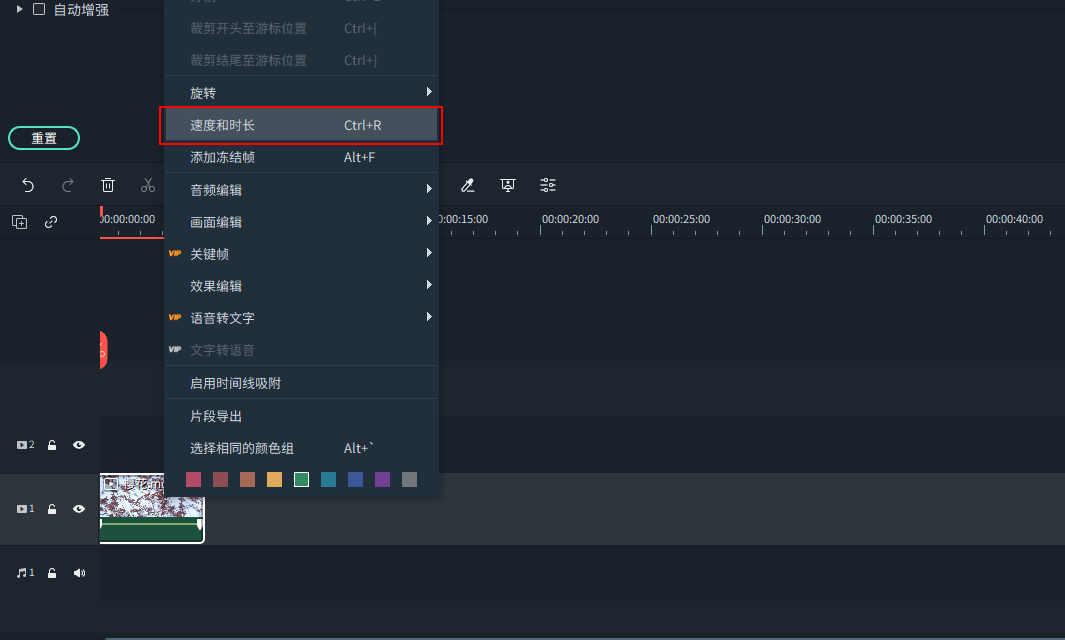1065x640 pixels.
Task: Select 选择相同的颜色组 menu item
Action: [302, 448]
